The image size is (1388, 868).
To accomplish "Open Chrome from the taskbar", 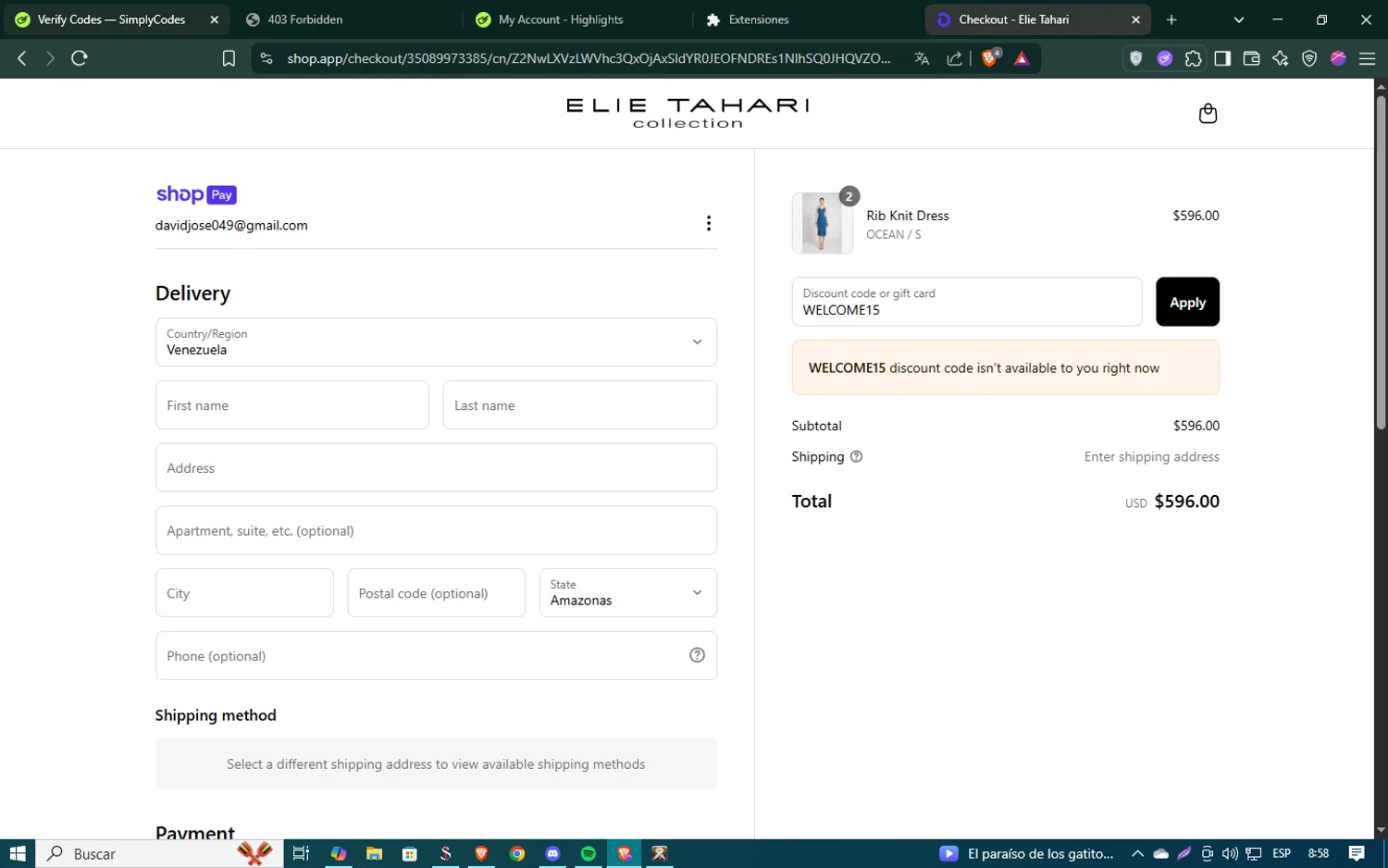I will click(517, 853).
